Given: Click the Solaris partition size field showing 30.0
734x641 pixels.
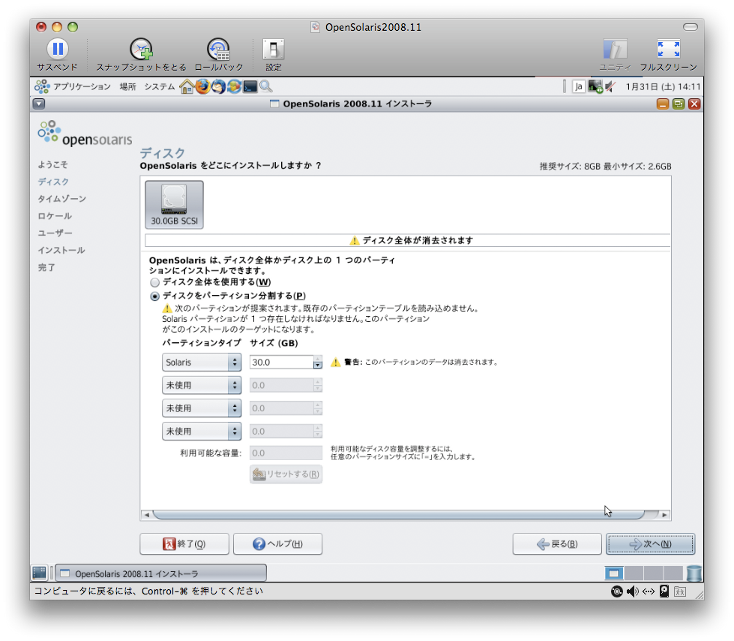Looking at the screenshot, I should (x=280, y=362).
